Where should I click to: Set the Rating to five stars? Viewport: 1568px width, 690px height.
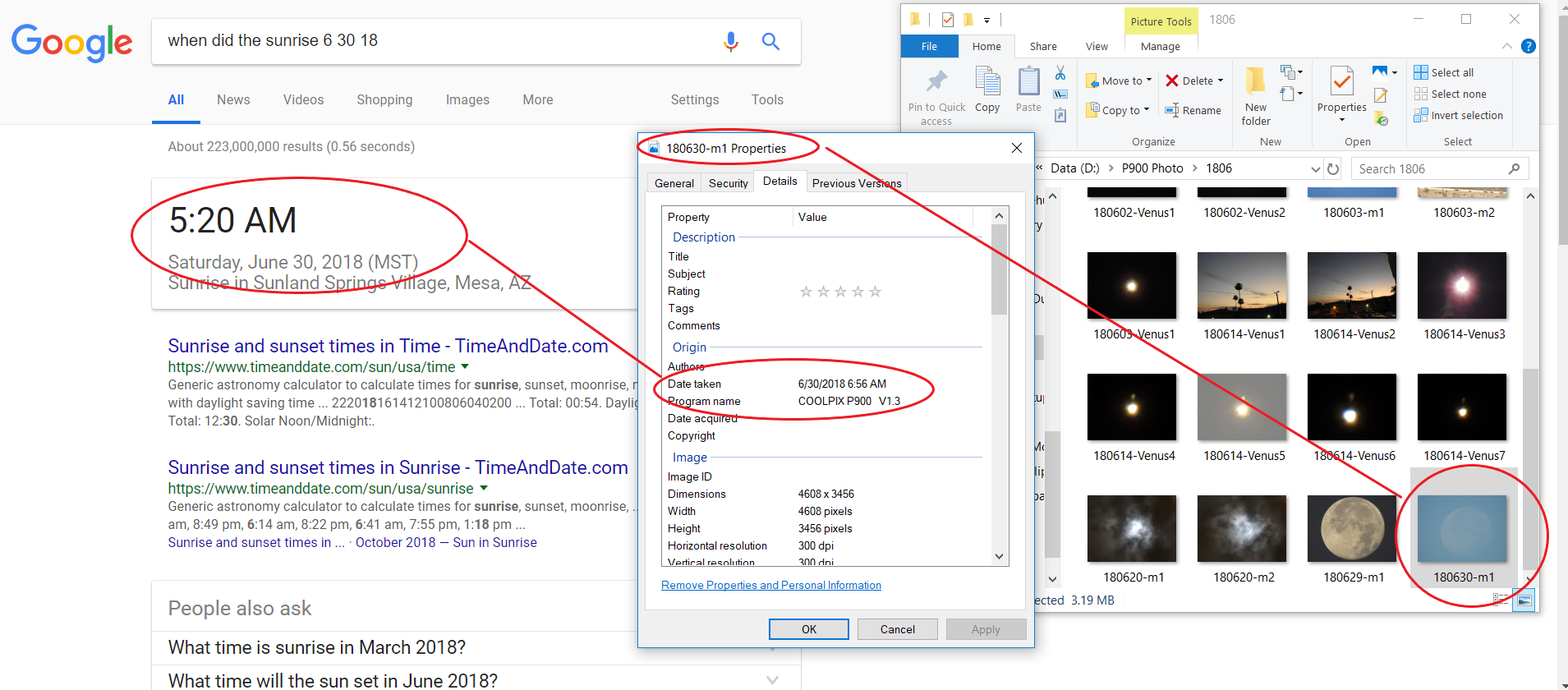875,292
